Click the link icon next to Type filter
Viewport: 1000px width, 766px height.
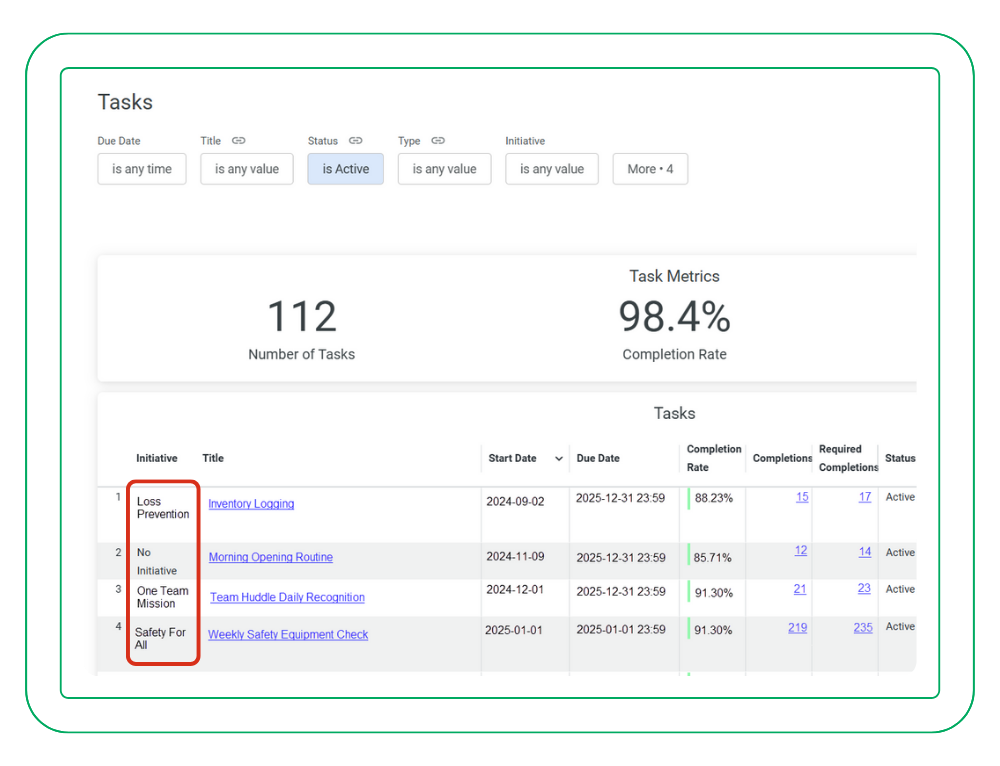point(438,140)
